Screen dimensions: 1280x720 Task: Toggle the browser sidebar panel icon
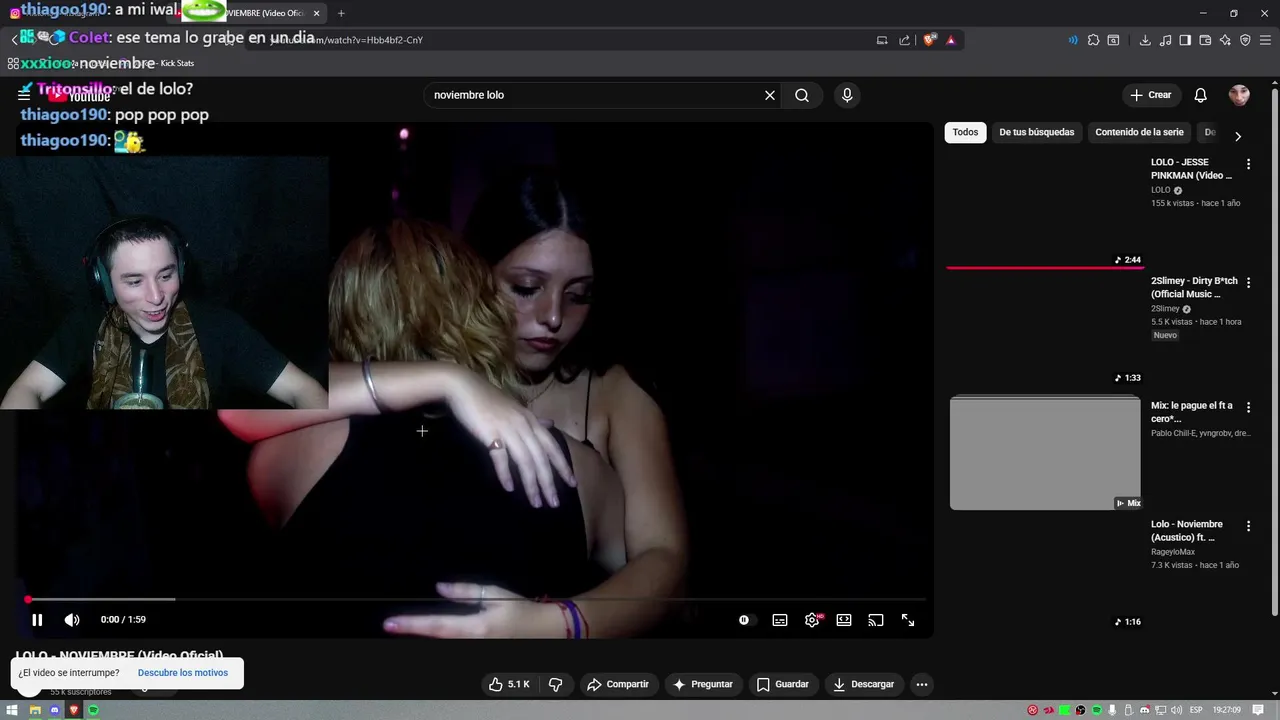(x=1185, y=40)
